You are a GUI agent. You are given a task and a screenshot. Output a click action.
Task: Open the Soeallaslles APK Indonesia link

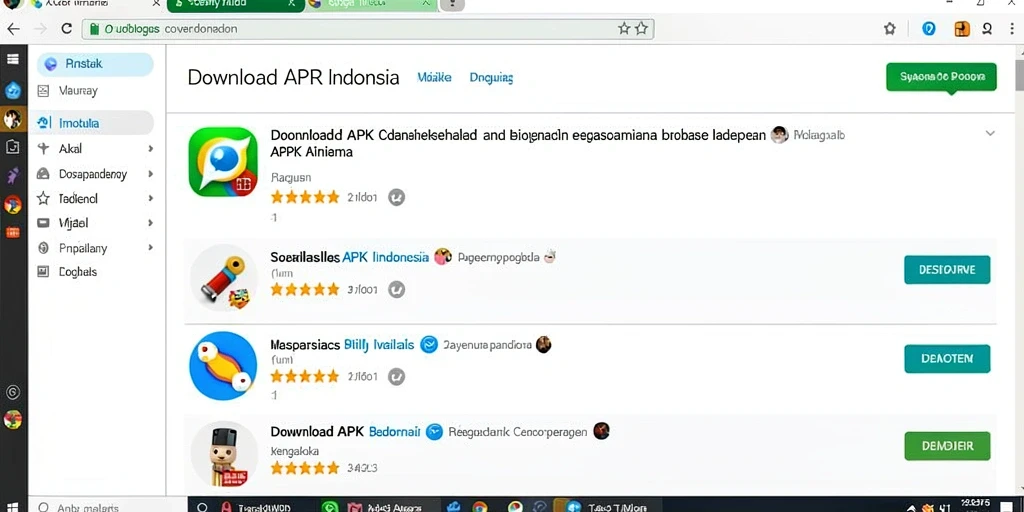click(x=349, y=257)
